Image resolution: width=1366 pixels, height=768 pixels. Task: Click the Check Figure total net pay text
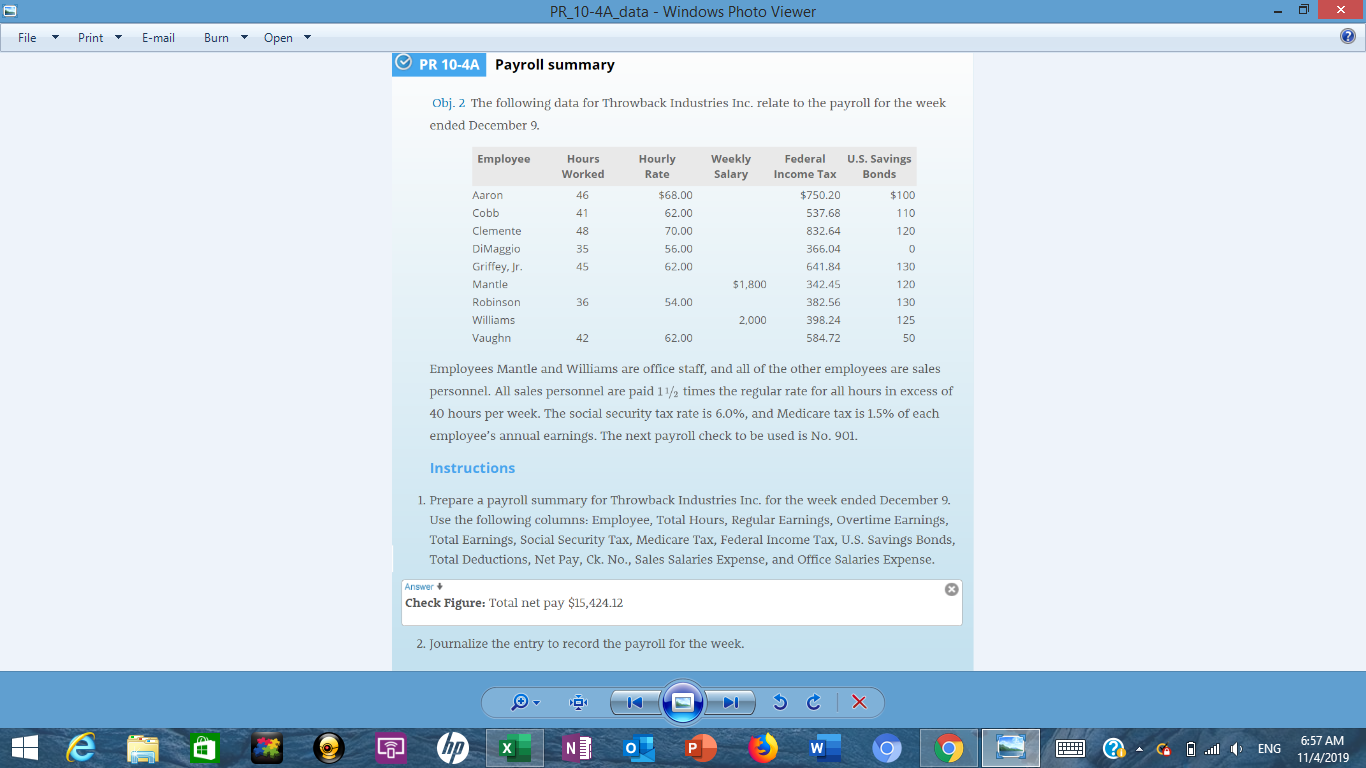(514, 603)
